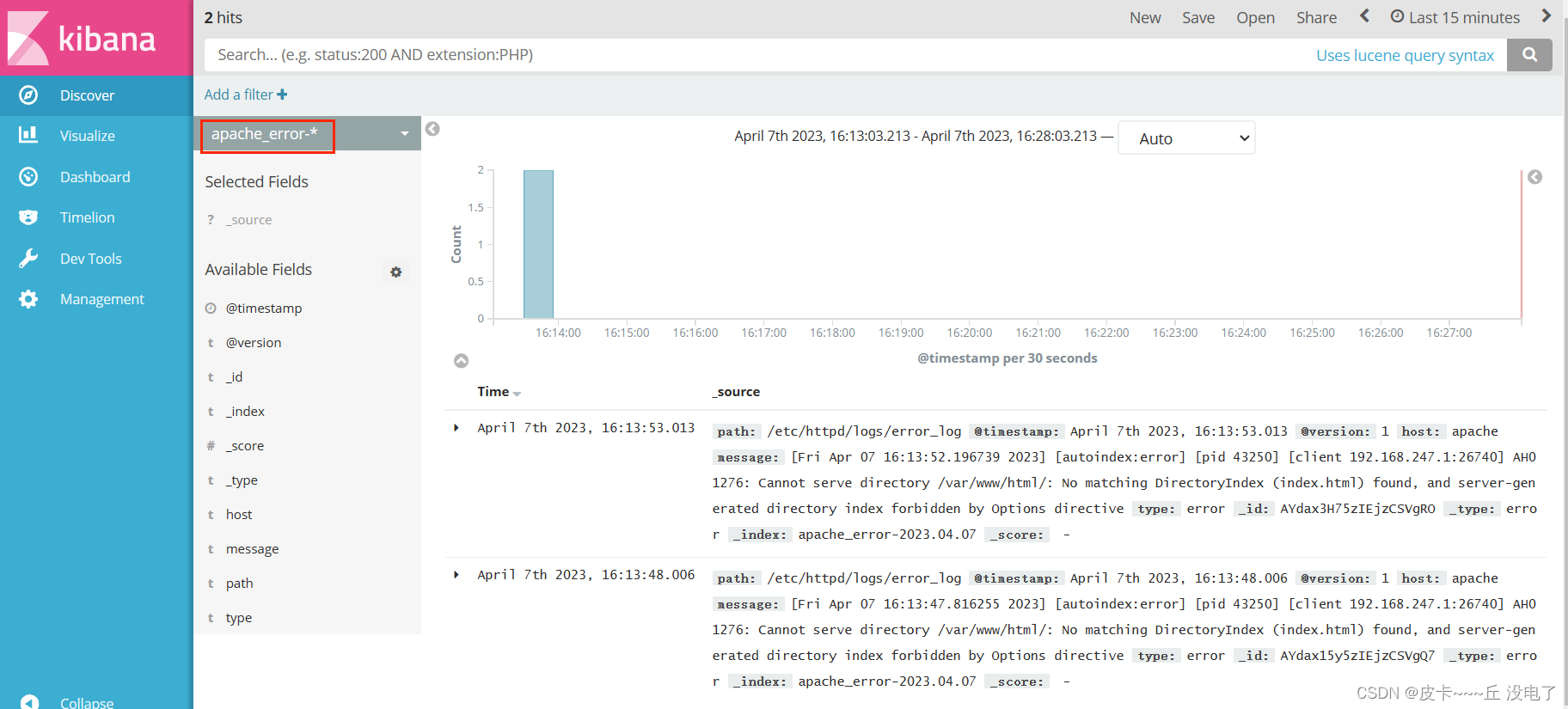Move time range backward

point(1364,16)
